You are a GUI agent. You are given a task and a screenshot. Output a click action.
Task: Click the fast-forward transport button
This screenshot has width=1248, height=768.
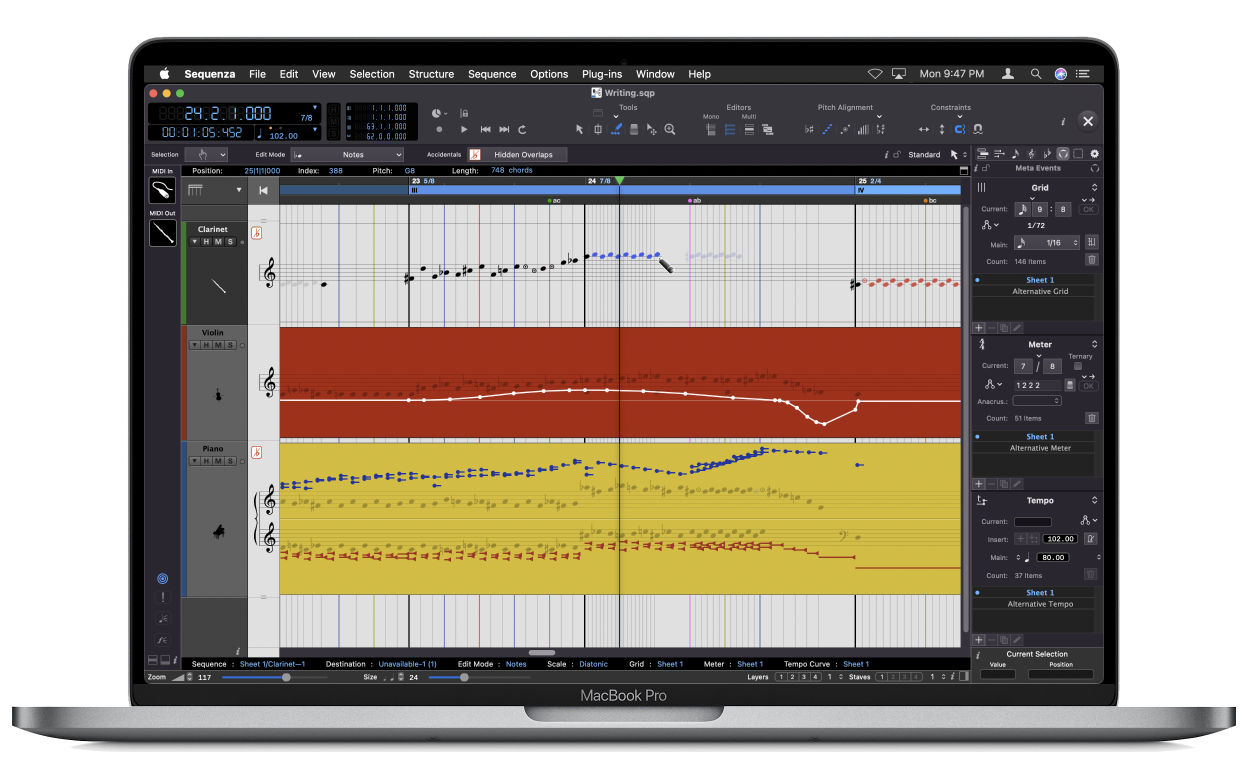click(x=504, y=129)
